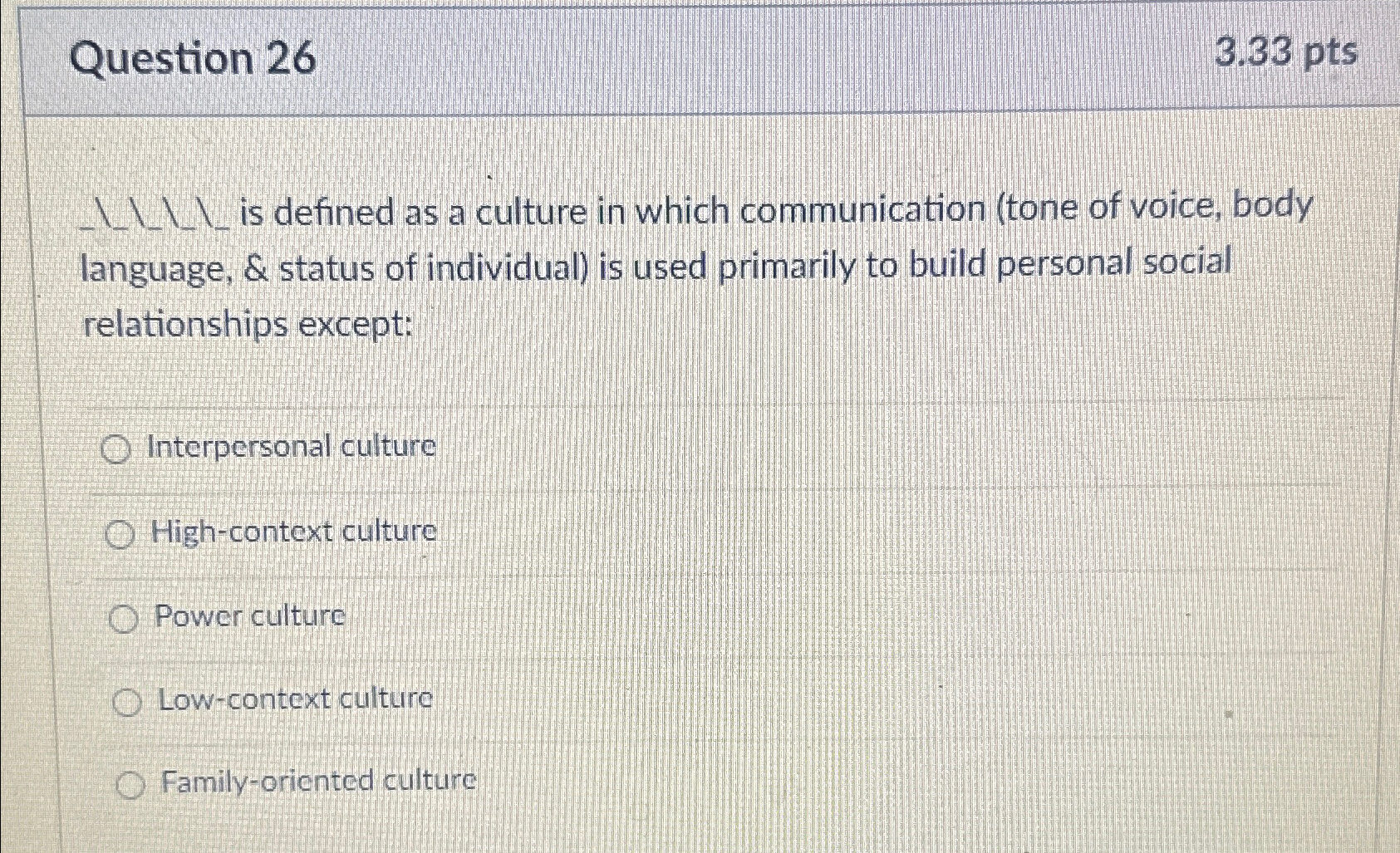Viewport: 1400px width, 853px height.
Task: Select the Power culture radio button
Action: [125, 618]
